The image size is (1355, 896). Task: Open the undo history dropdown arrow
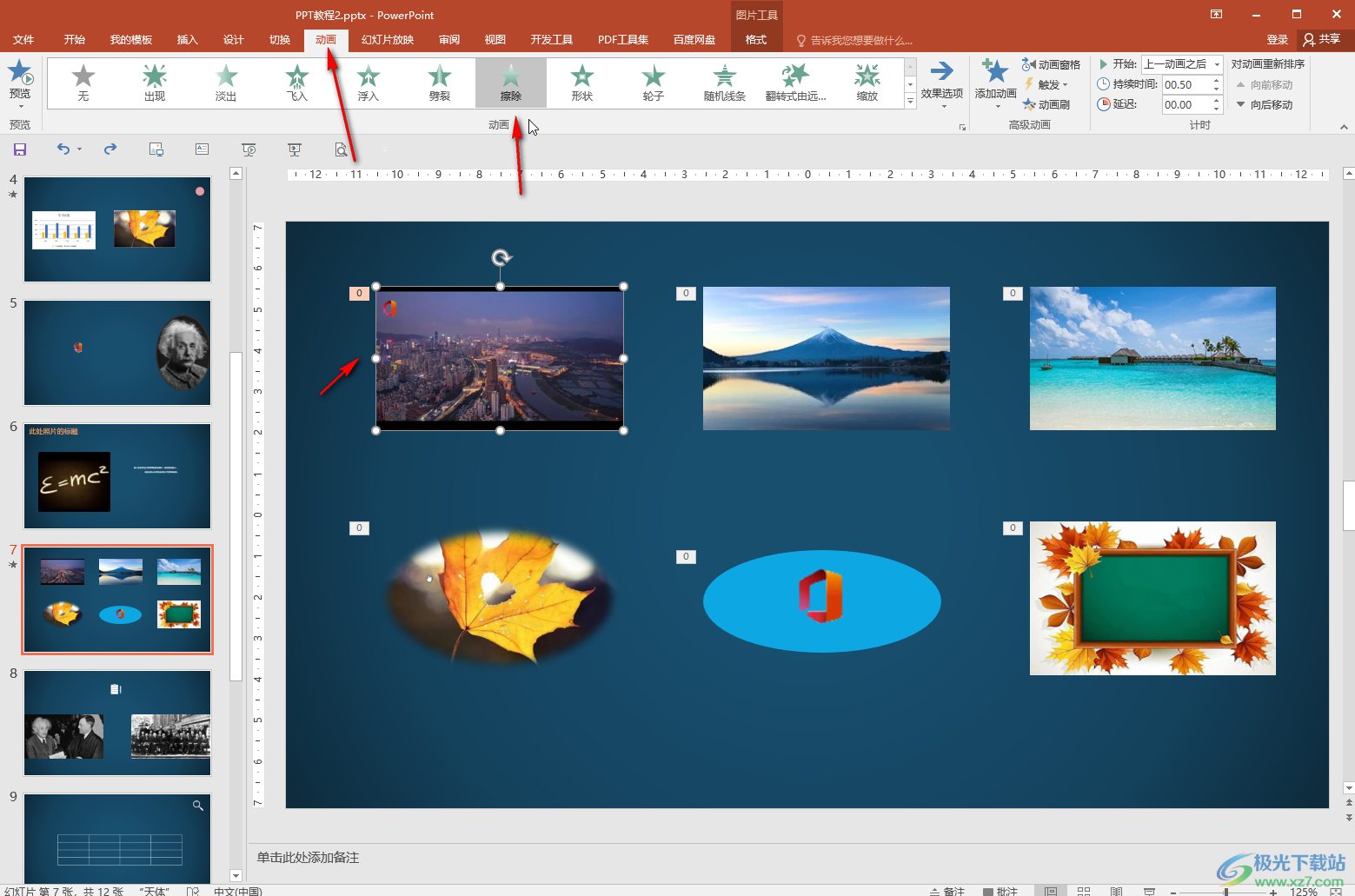point(79,149)
